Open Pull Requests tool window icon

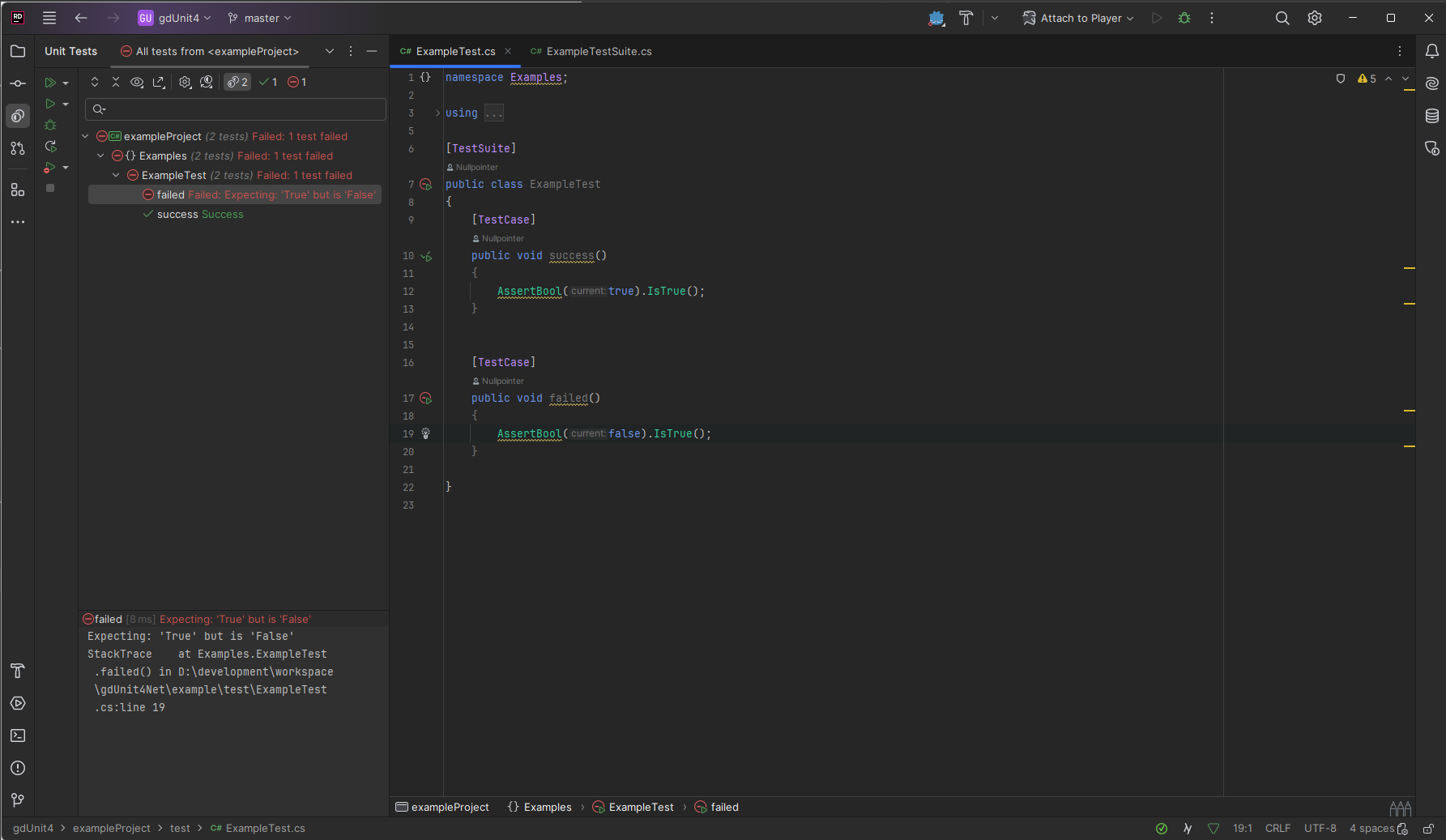tap(18, 148)
